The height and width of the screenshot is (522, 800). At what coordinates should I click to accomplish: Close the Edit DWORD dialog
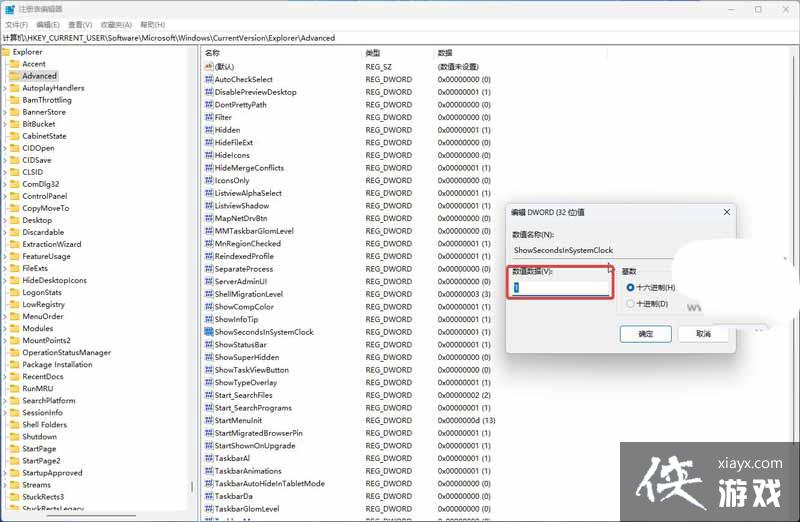727,212
